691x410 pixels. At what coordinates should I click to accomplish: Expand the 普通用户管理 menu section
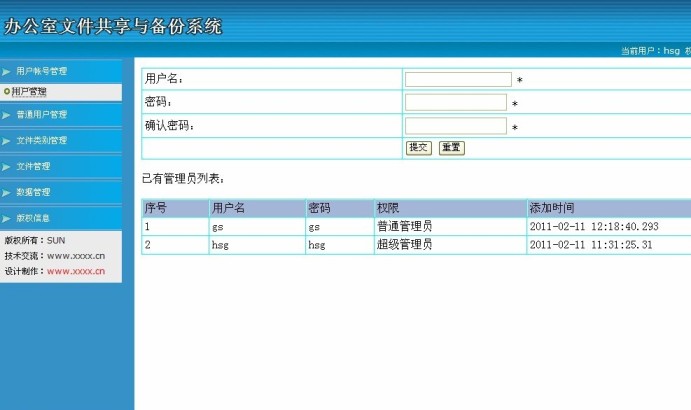[42, 115]
